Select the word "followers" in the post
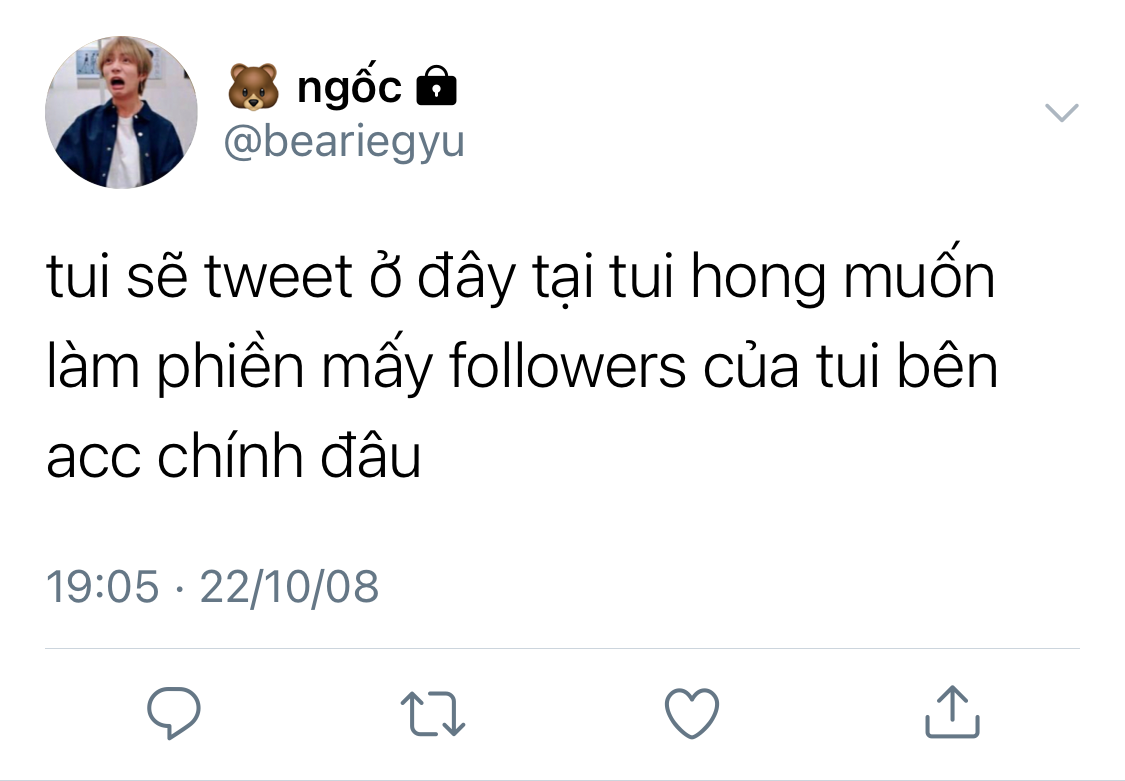 [x=568, y=366]
